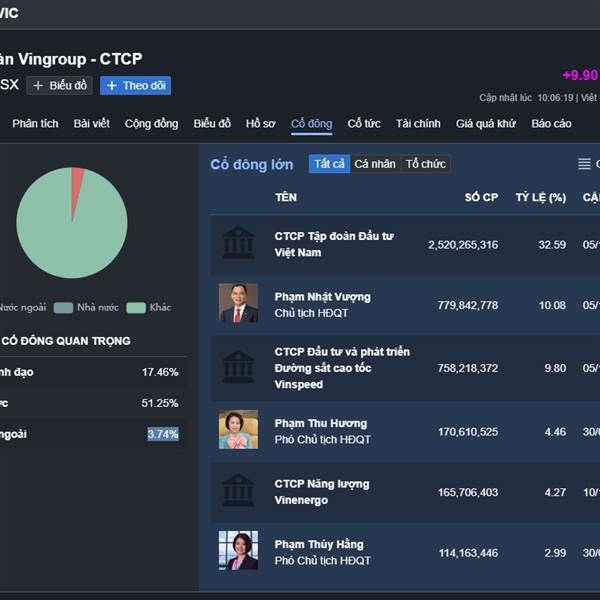Click the share count 779,842,778
The width and height of the screenshot is (600, 600).
coord(468,305)
